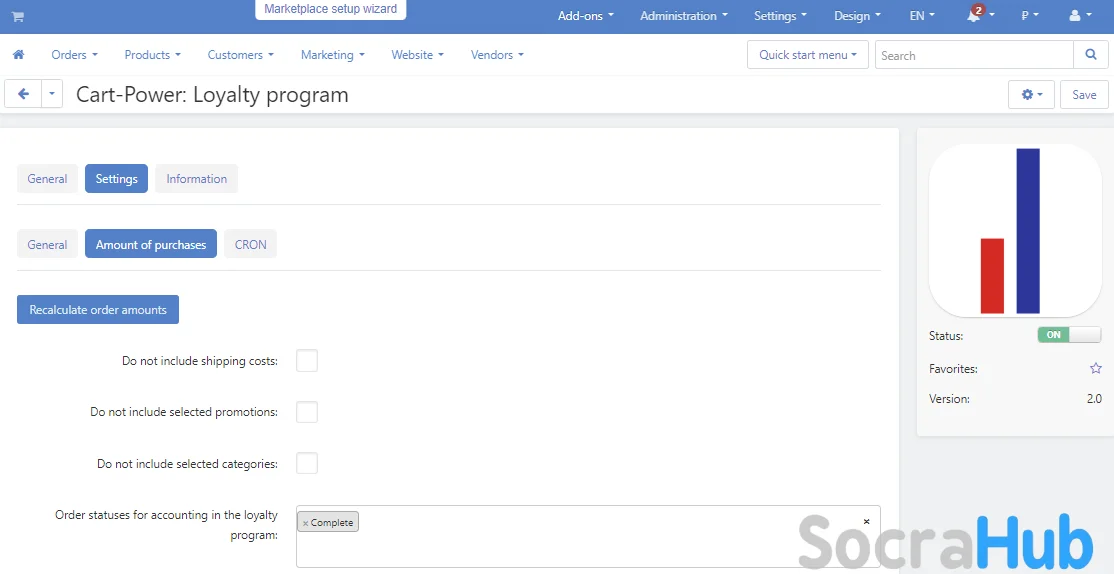Expand the Add-ons menu
1114x574 pixels.
[585, 16]
